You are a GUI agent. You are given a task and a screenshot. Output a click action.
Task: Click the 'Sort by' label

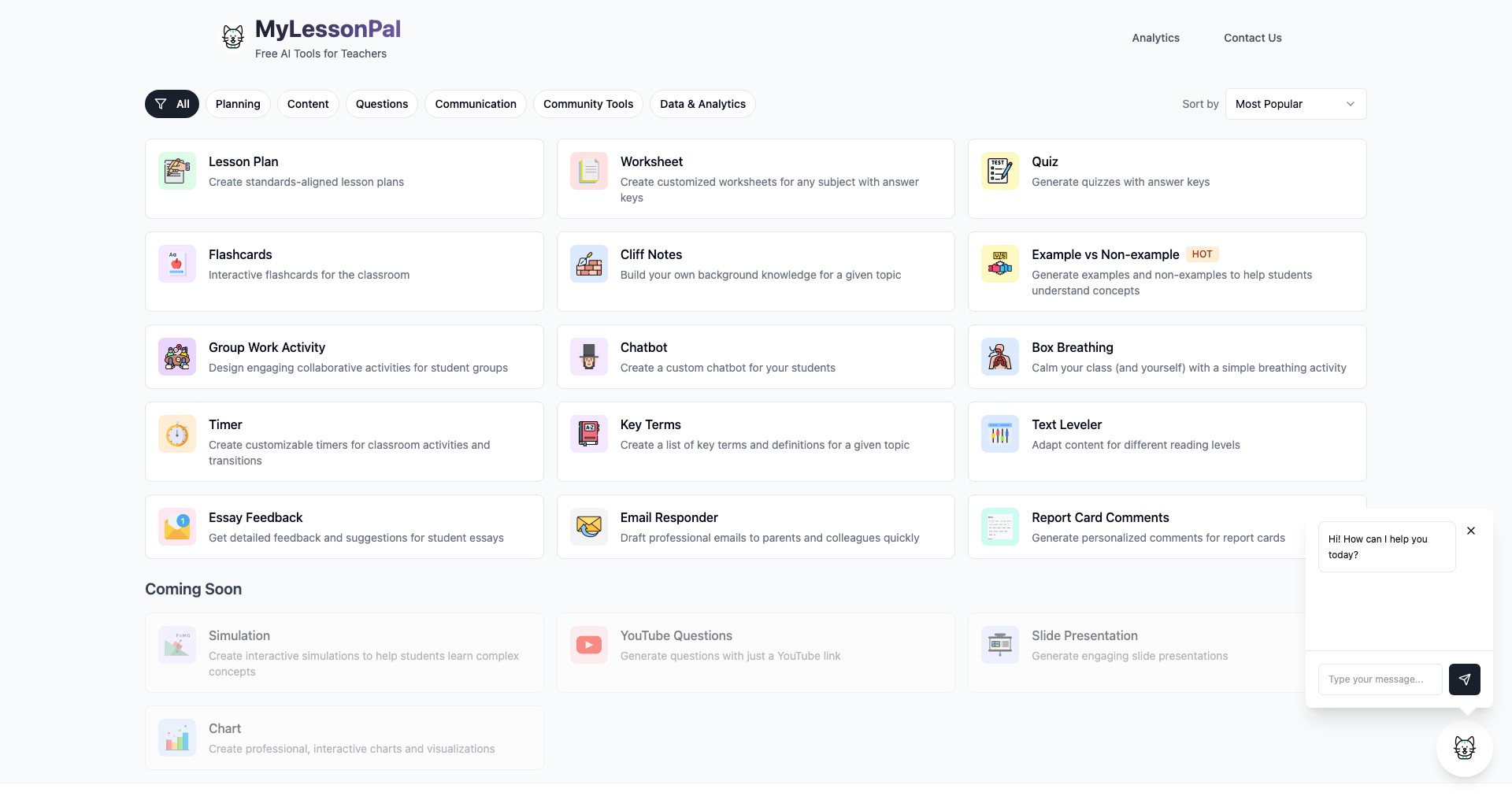pyautogui.click(x=1200, y=104)
